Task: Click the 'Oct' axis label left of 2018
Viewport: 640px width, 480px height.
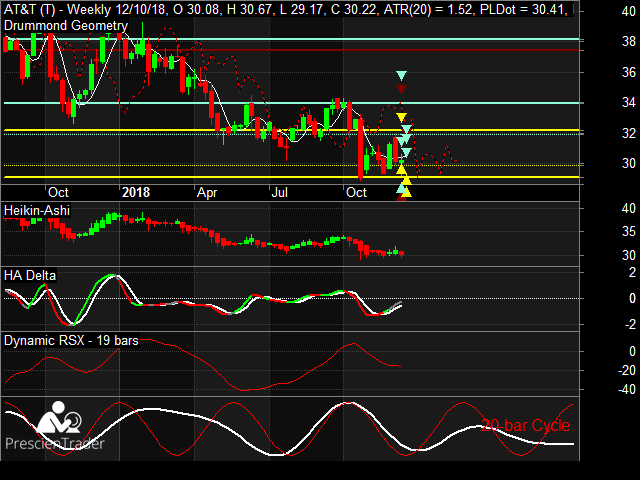Action: [58, 192]
